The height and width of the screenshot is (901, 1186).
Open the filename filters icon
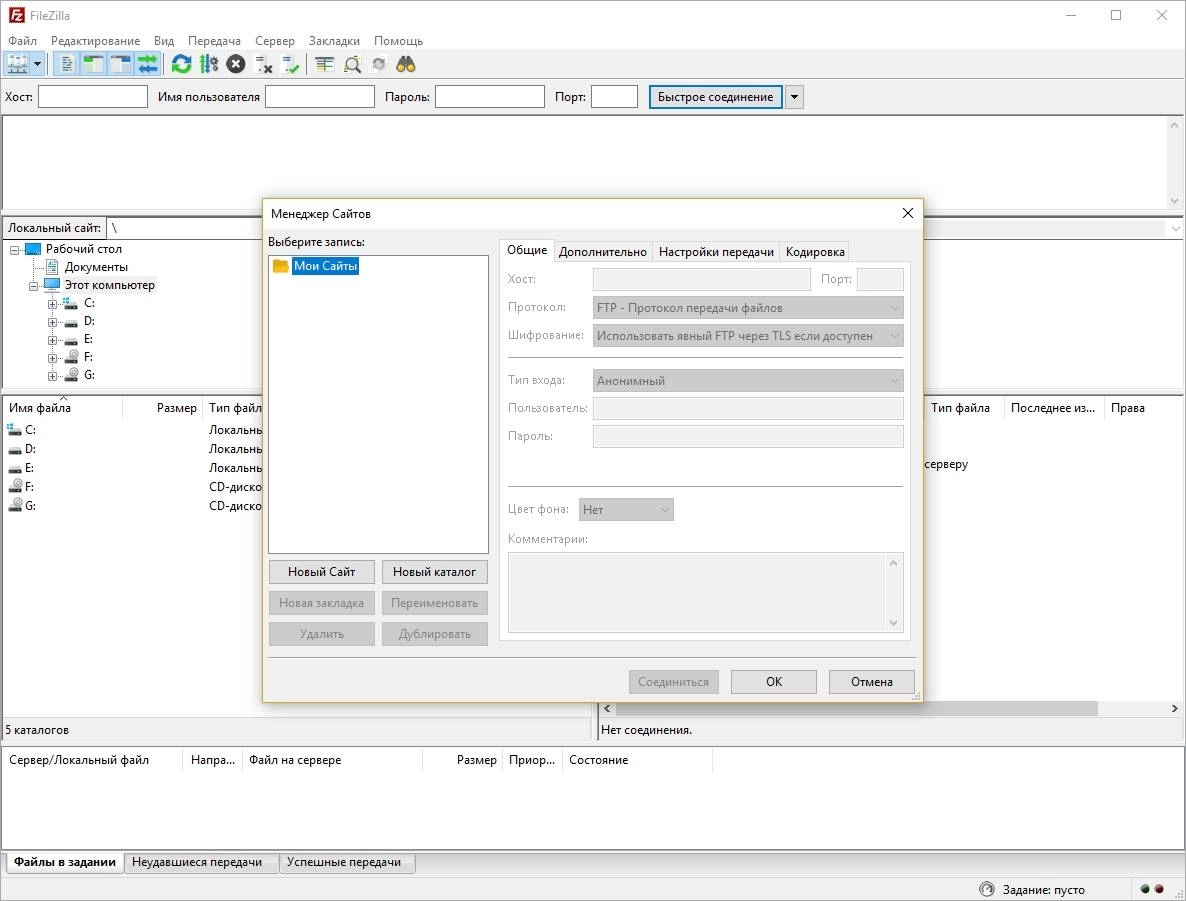point(324,64)
